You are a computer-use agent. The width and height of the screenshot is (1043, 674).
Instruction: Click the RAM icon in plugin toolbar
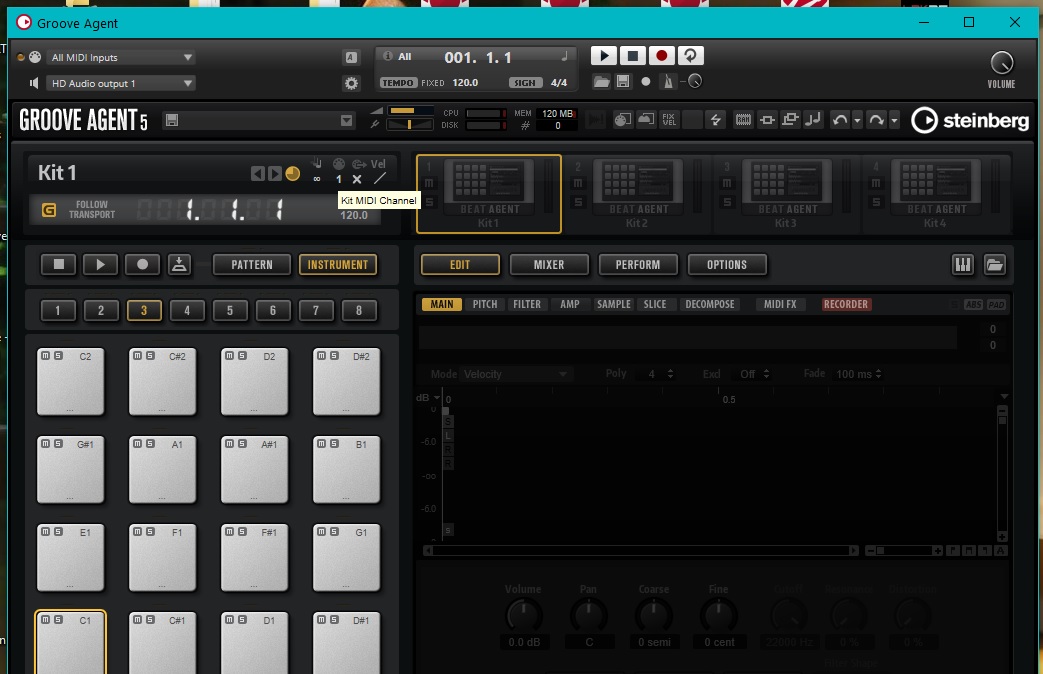(x=743, y=120)
